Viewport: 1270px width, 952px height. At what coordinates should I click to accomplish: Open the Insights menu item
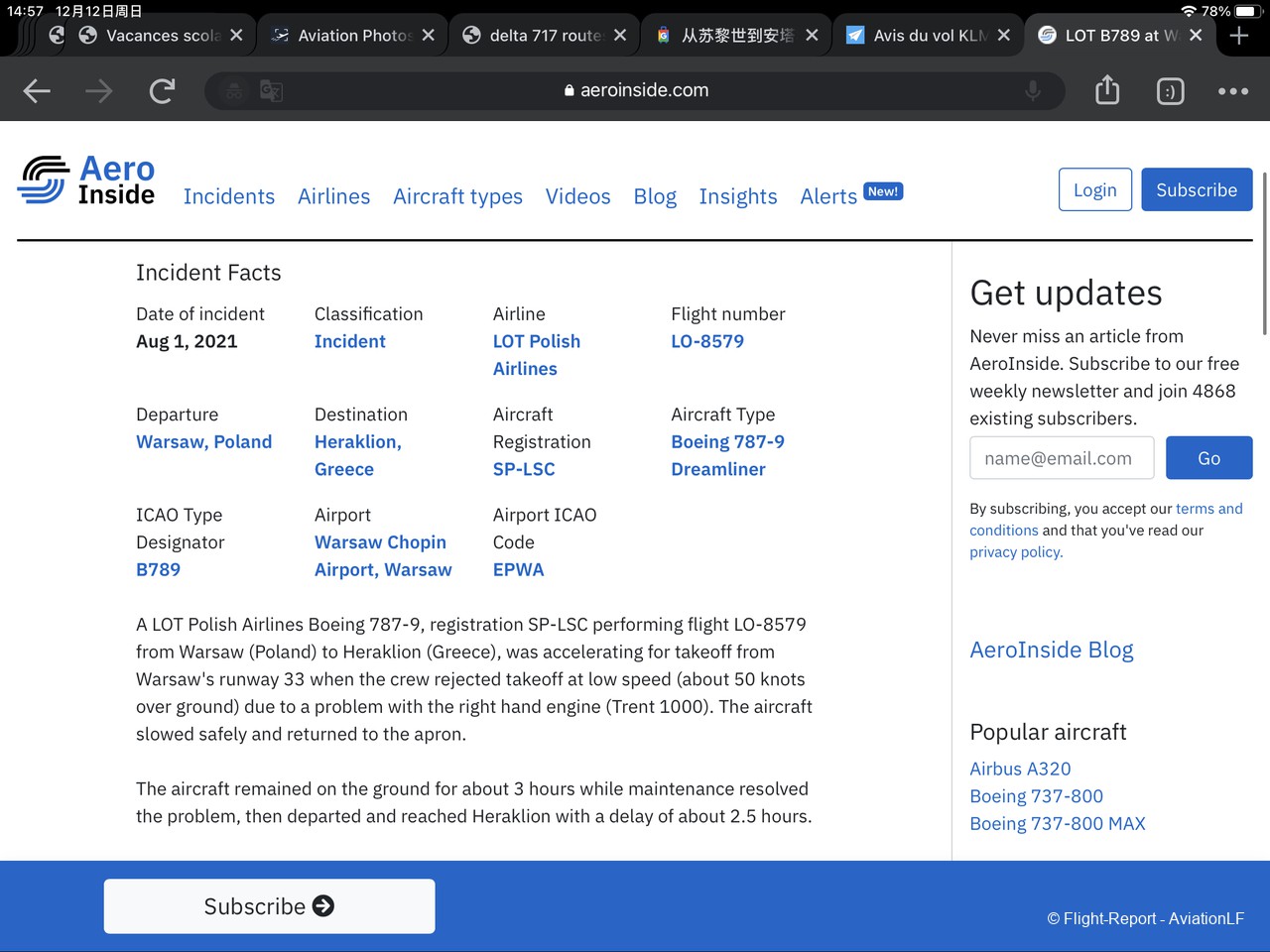pos(738,196)
